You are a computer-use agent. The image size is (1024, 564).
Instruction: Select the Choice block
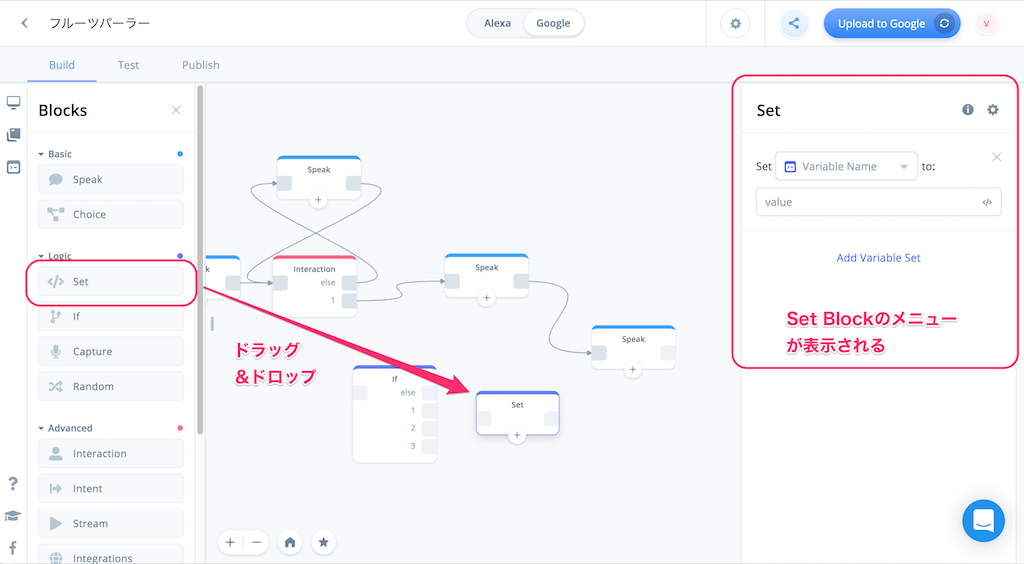[x=110, y=214]
